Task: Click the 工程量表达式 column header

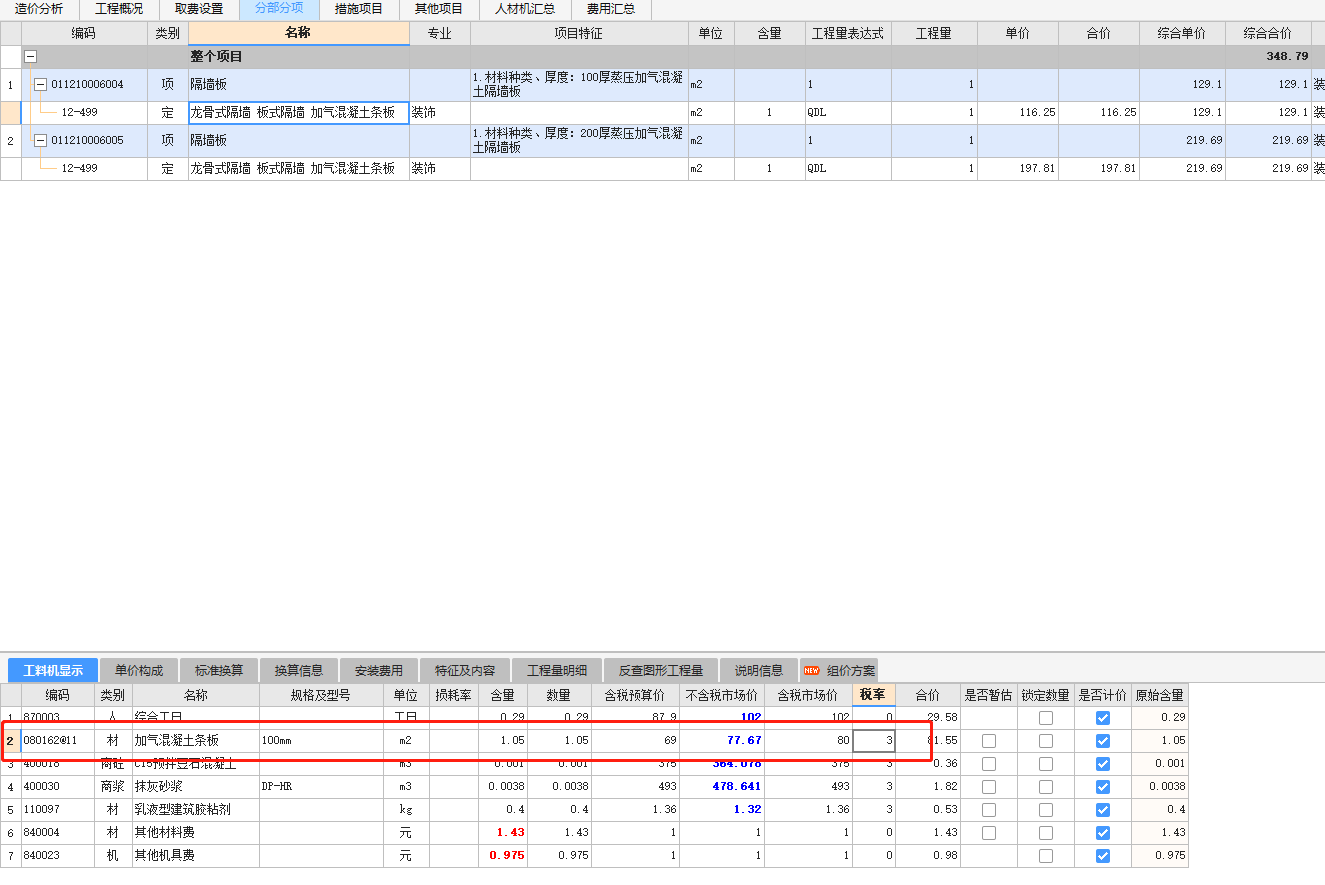Action: pyautogui.click(x=848, y=33)
